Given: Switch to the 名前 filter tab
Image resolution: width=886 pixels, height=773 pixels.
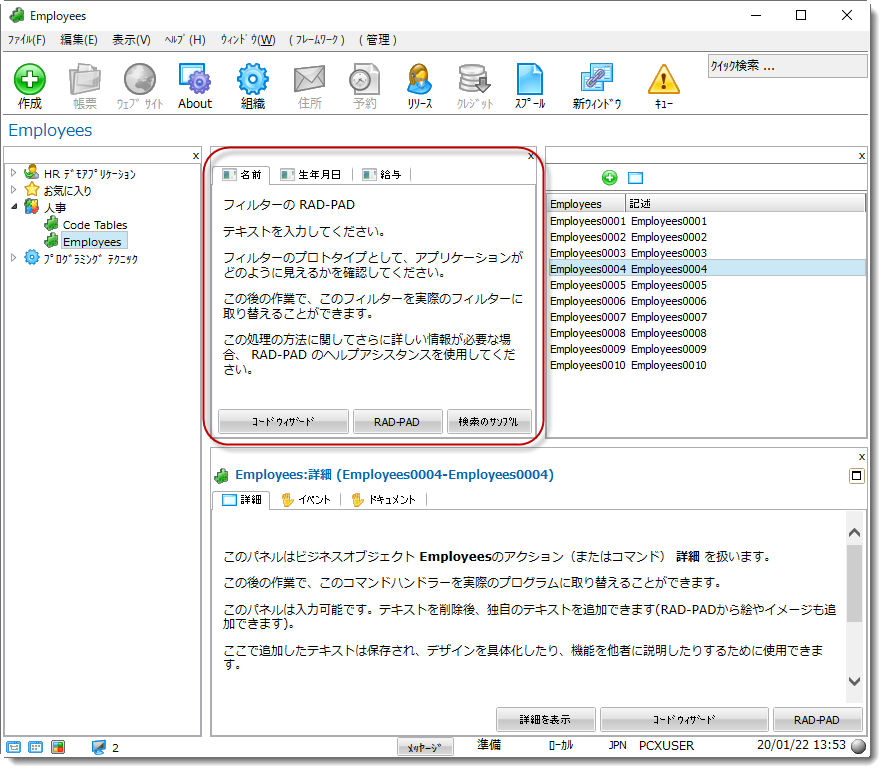Looking at the screenshot, I should [241, 175].
